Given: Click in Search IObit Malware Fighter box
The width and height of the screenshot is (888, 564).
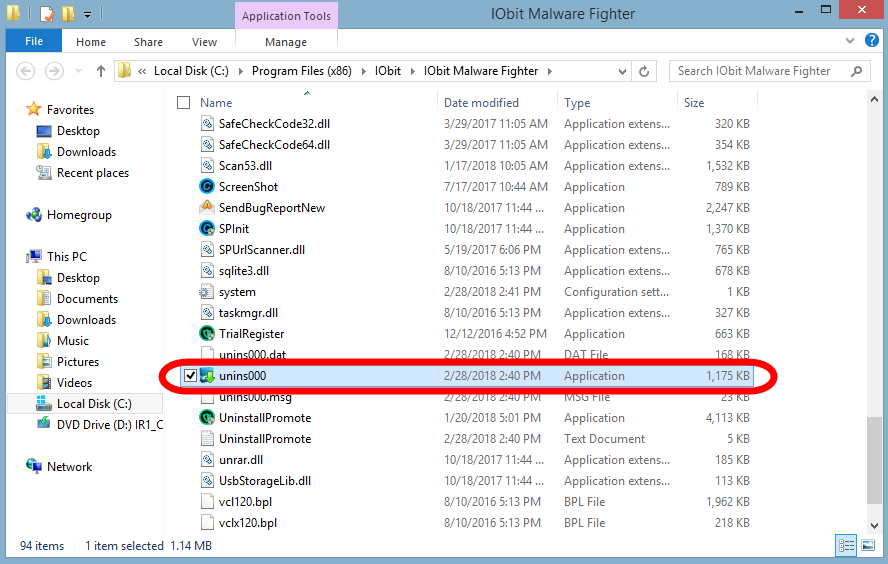Looking at the screenshot, I should [x=753, y=71].
